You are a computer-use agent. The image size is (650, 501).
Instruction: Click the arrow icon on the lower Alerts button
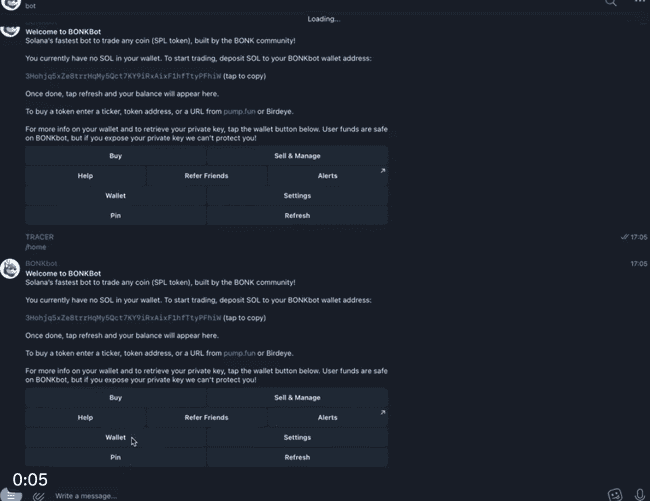click(383, 412)
